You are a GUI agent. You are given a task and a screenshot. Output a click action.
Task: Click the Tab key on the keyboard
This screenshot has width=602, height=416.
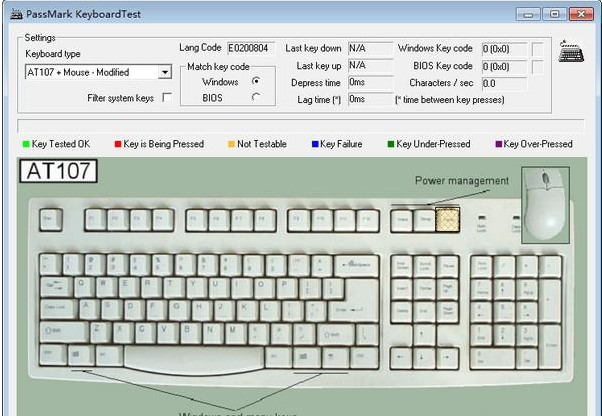click(56, 287)
